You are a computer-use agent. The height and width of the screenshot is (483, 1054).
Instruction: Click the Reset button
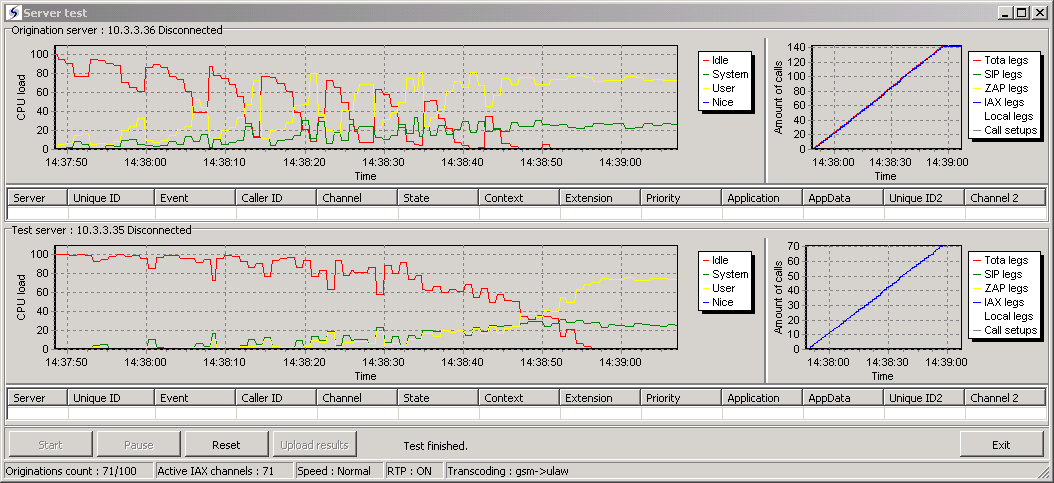pyautogui.click(x=226, y=445)
